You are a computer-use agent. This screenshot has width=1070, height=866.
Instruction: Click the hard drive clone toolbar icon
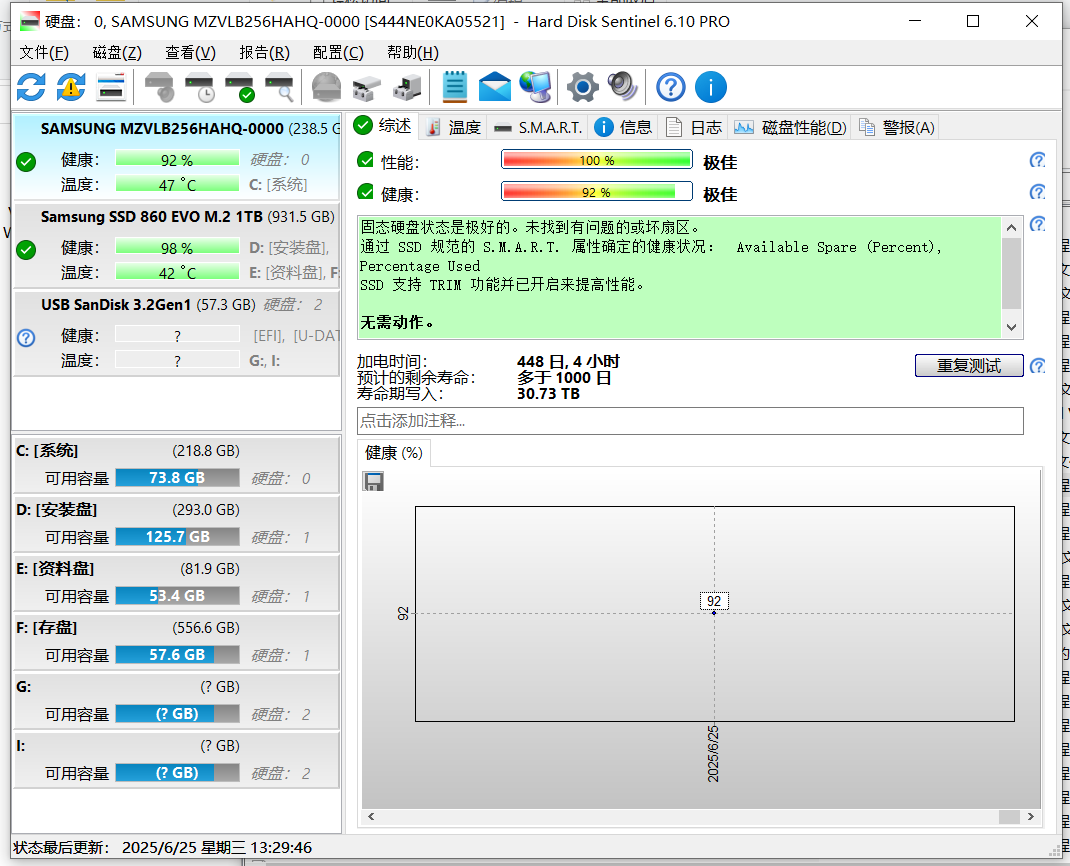366,87
